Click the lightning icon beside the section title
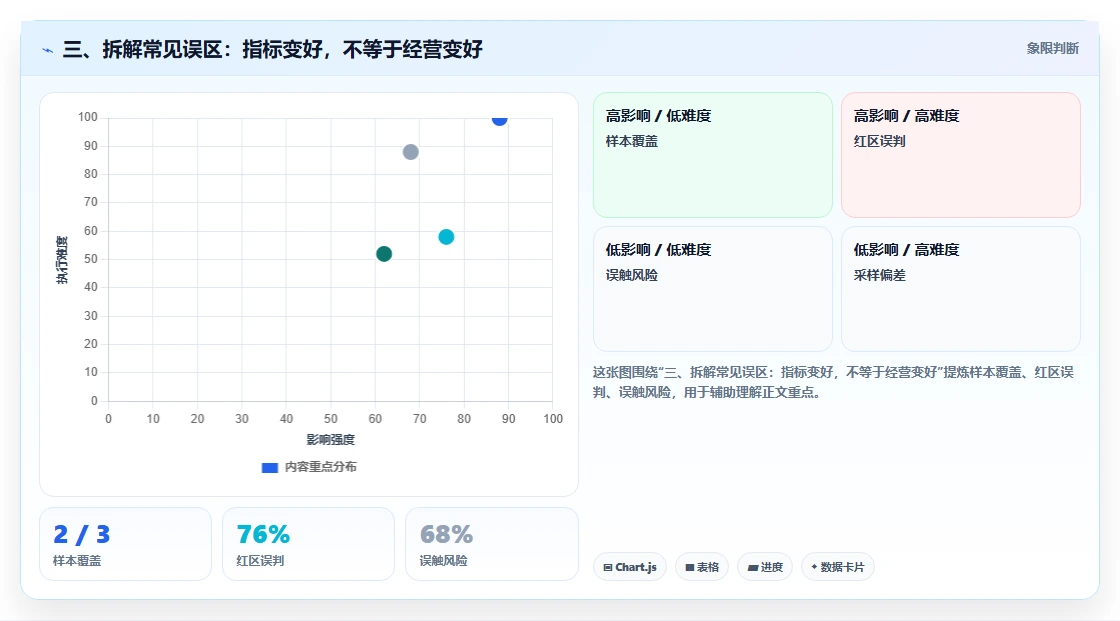 tap(48, 50)
